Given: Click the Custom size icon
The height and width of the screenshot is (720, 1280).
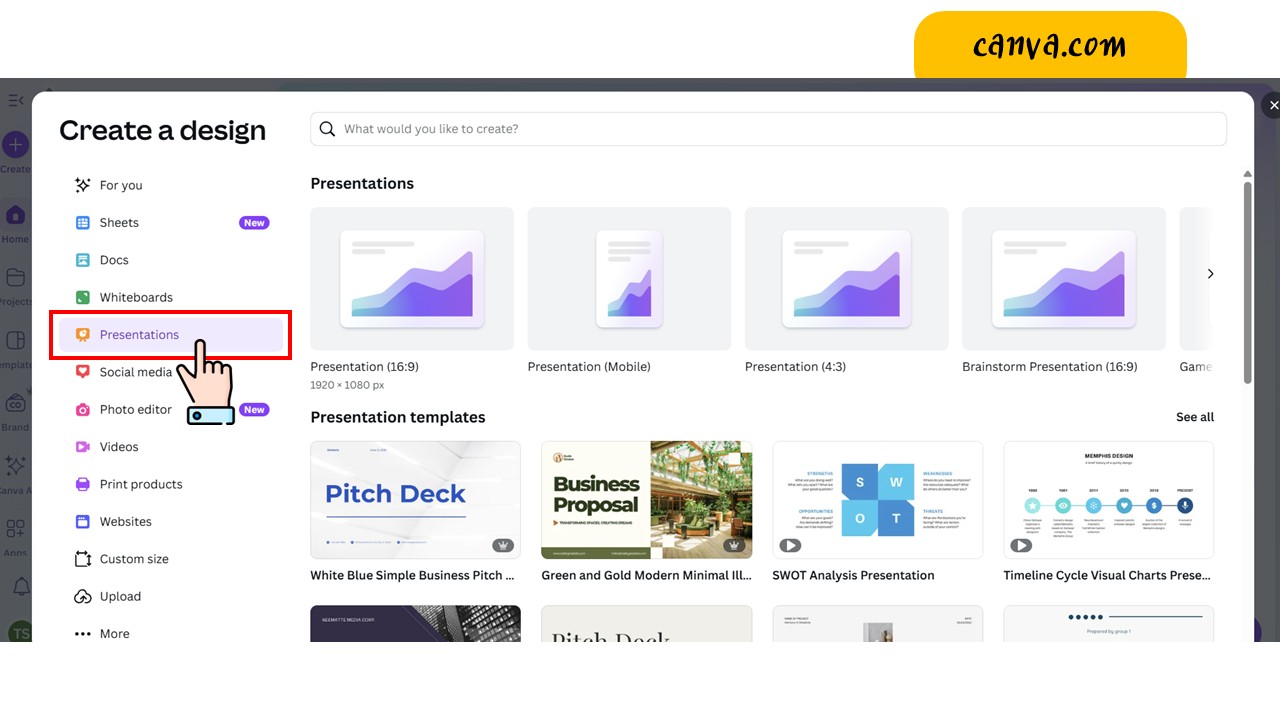Looking at the screenshot, I should point(83,559).
